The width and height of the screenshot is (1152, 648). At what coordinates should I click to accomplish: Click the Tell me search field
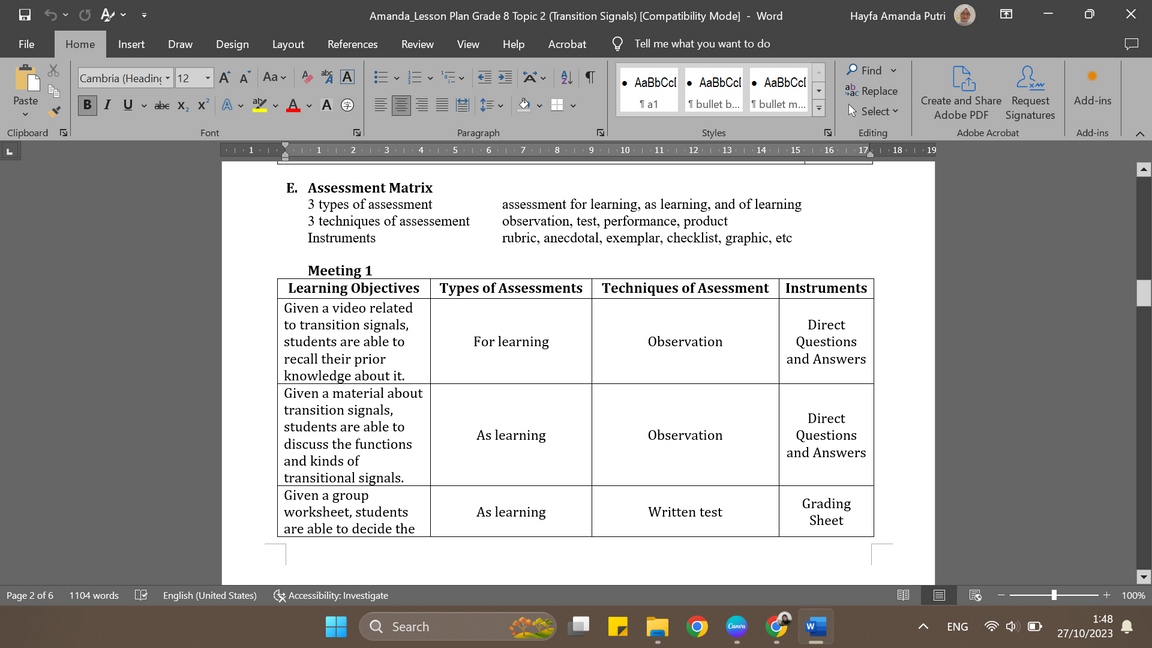[701, 44]
